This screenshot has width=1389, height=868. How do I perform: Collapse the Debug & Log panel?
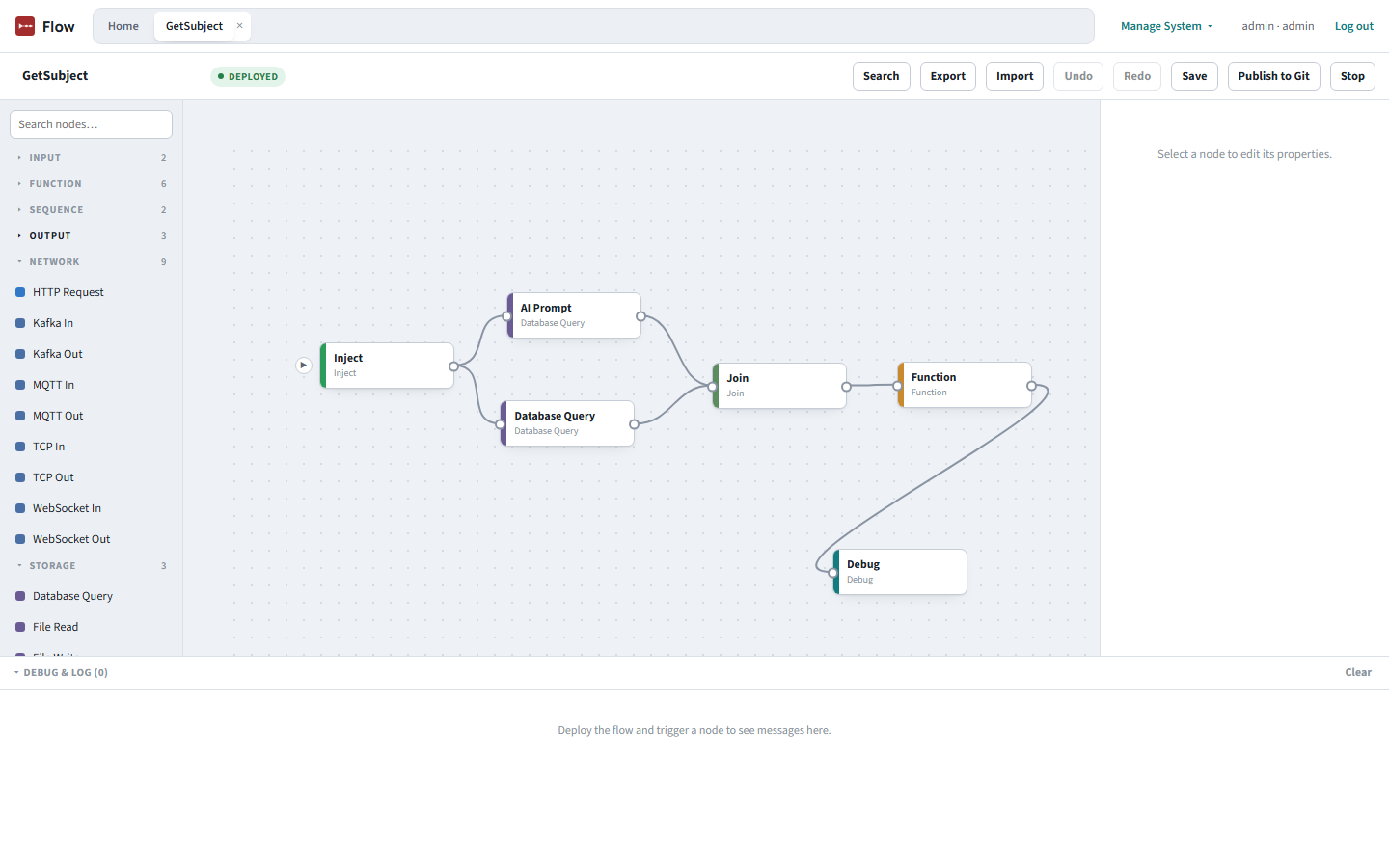click(61, 673)
